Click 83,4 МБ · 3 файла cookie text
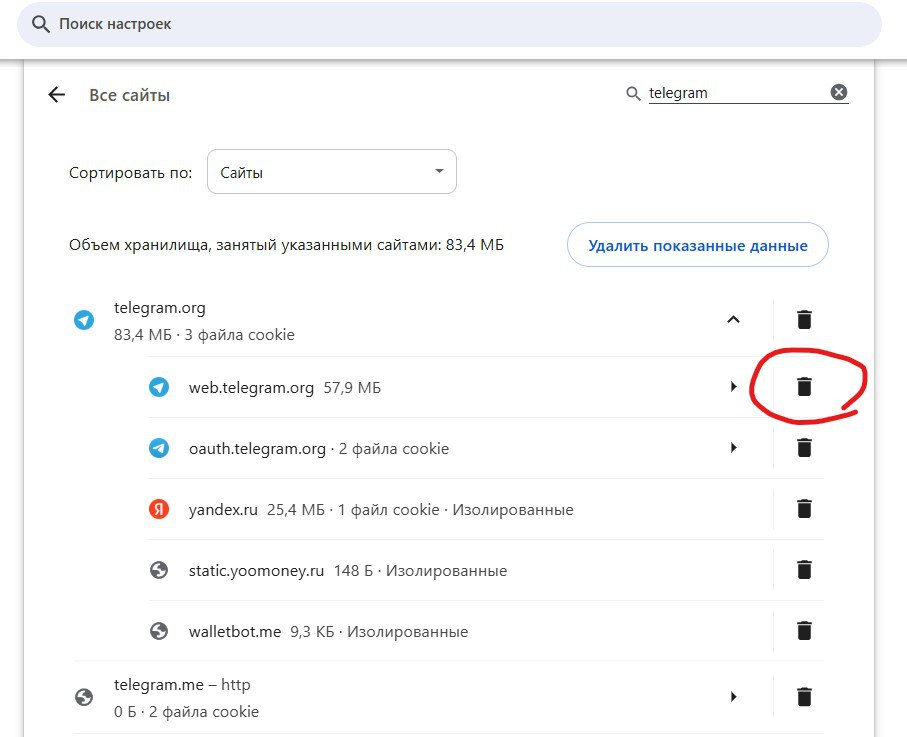 (204, 335)
